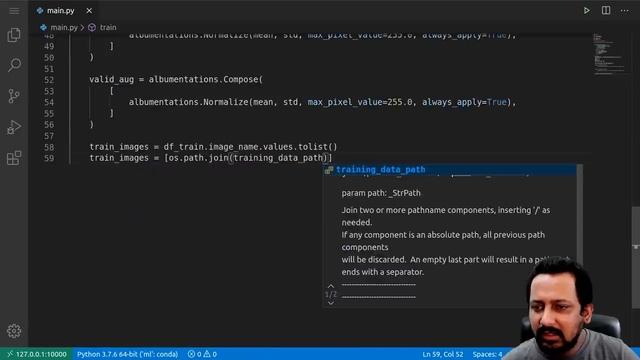Click the remote host 127.0.0.1:10000 indicator
The width and height of the screenshot is (640, 360).
(x=37, y=354)
